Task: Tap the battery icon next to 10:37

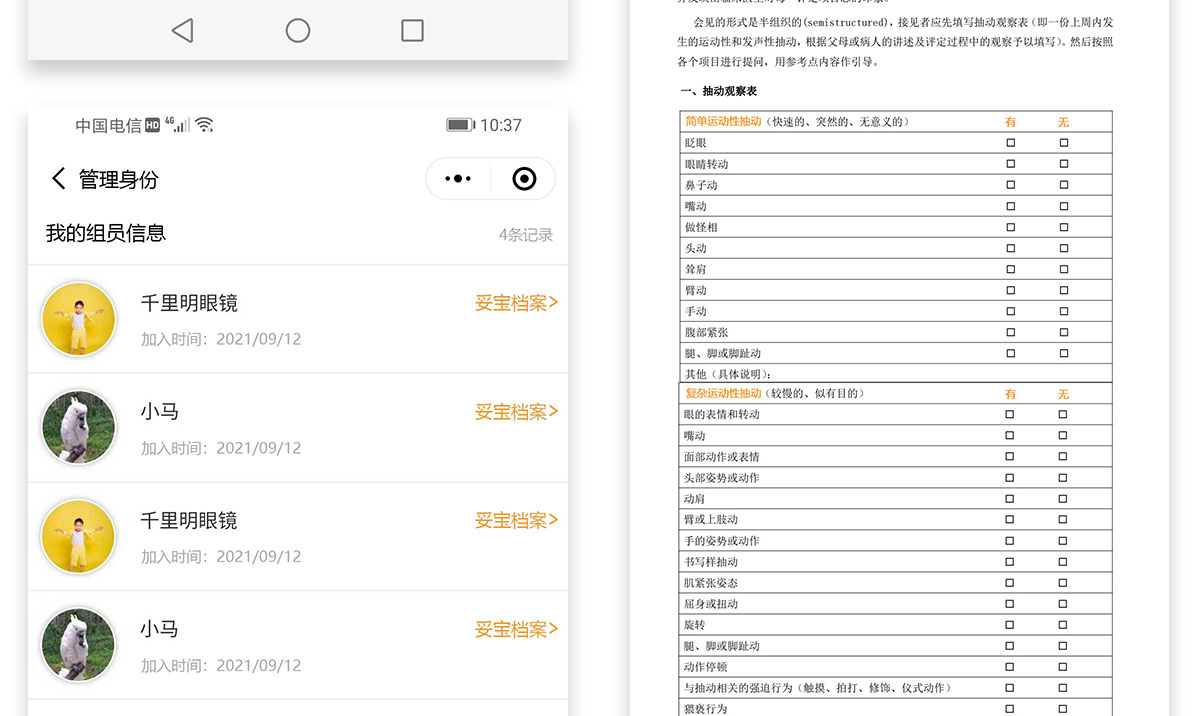Action: coord(460,125)
